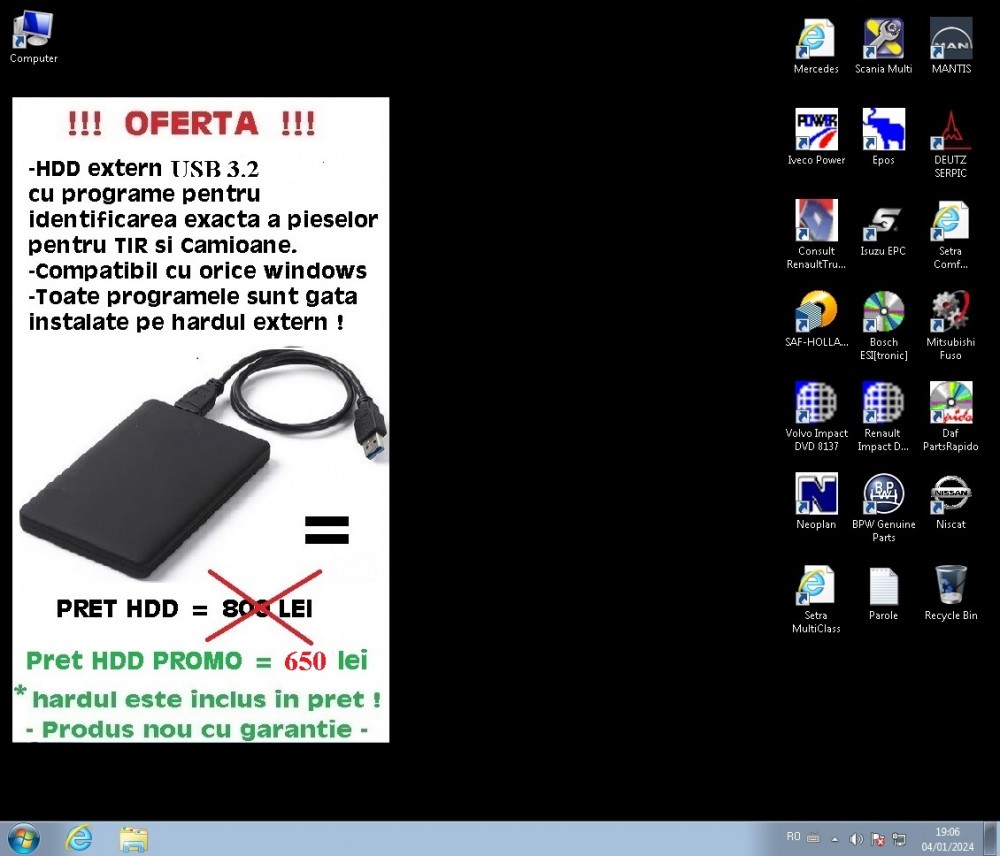
Task: Click the Renault Impact D... icon
Action: [x=883, y=417]
